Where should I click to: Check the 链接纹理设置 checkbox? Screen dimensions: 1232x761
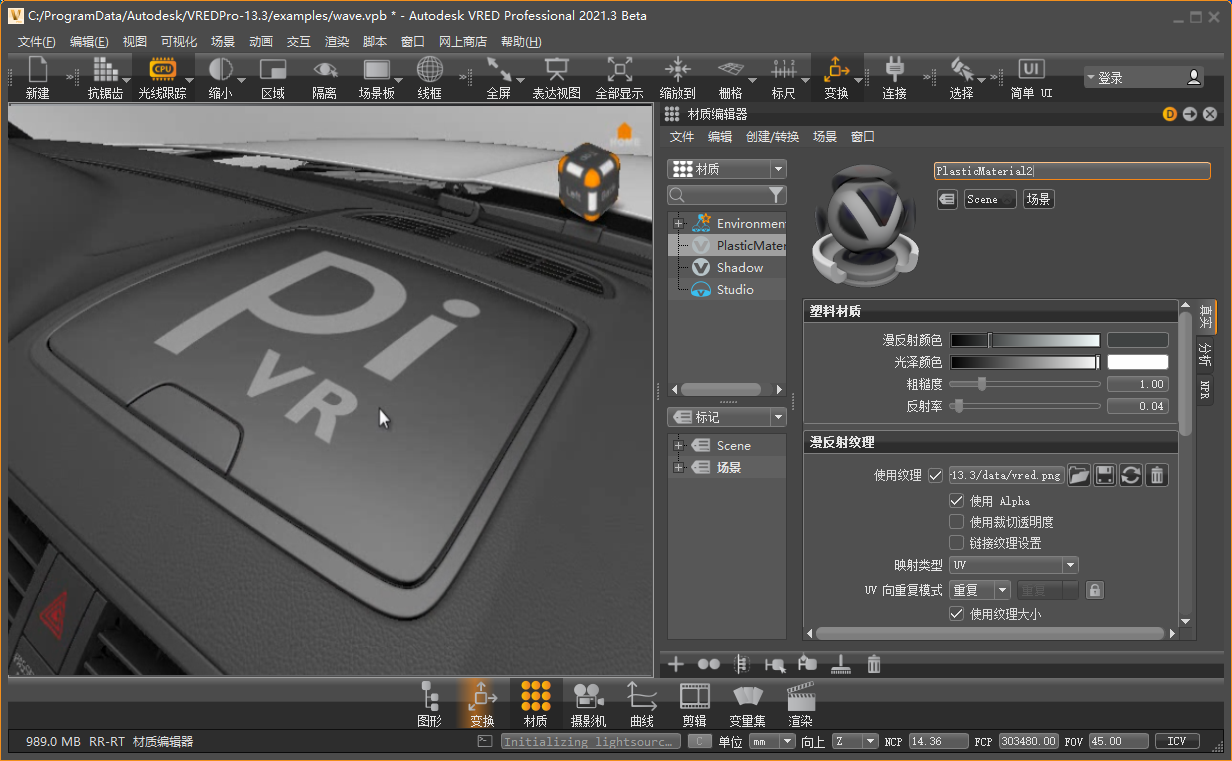[956, 543]
